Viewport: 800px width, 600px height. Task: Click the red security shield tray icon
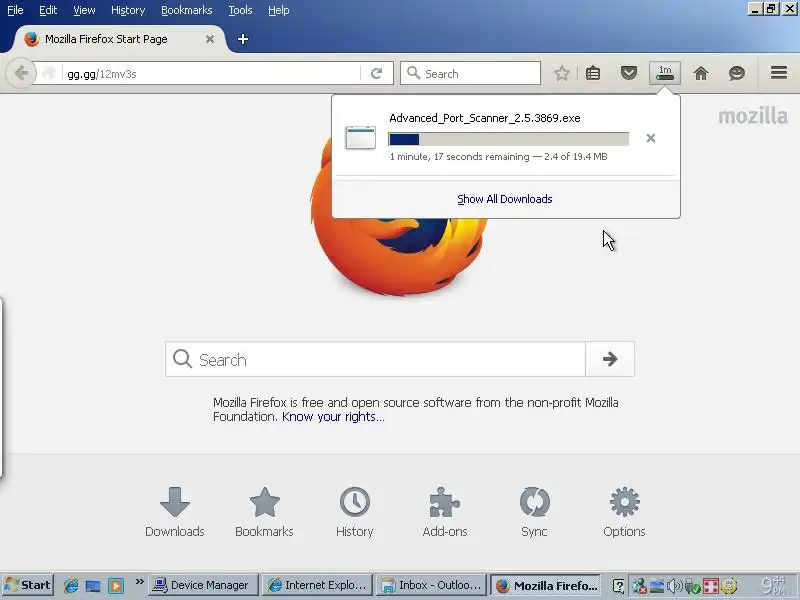click(x=710, y=586)
